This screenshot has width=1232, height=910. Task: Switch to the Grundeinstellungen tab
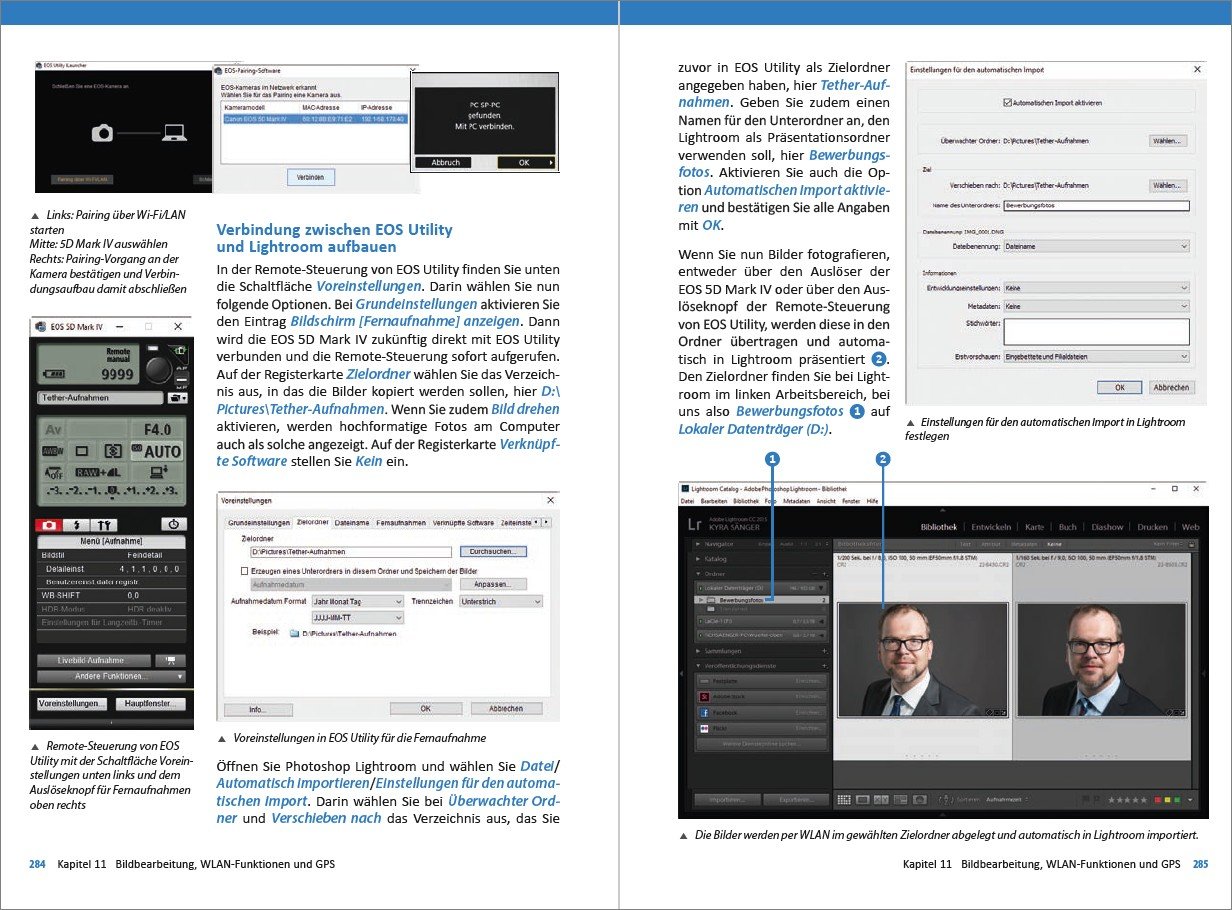coord(259,523)
